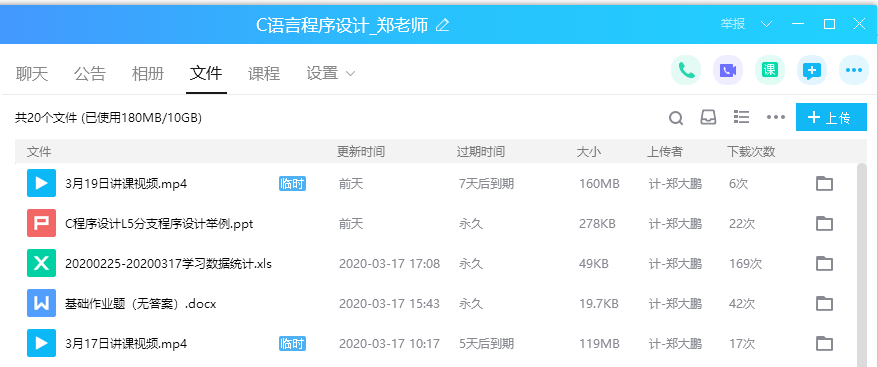Click the blue chat-plus invite icon
This screenshot has height=367, width=878.
[811, 71]
